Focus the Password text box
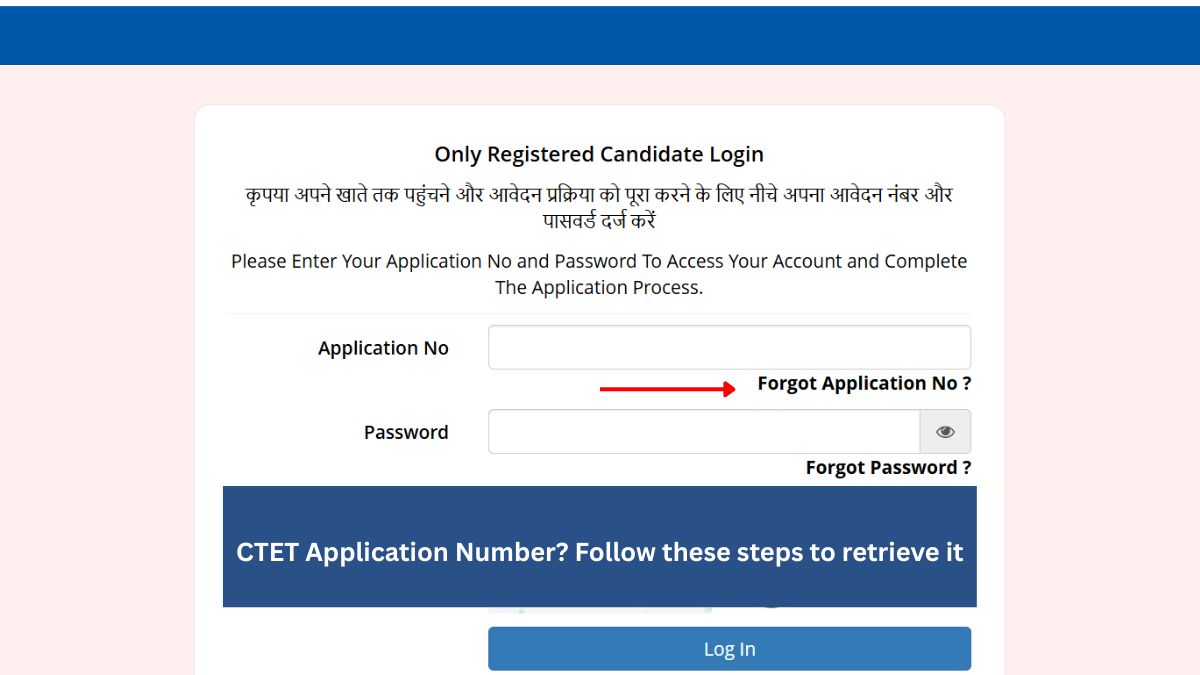The height and width of the screenshot is (675, 1200). [704, 432]
